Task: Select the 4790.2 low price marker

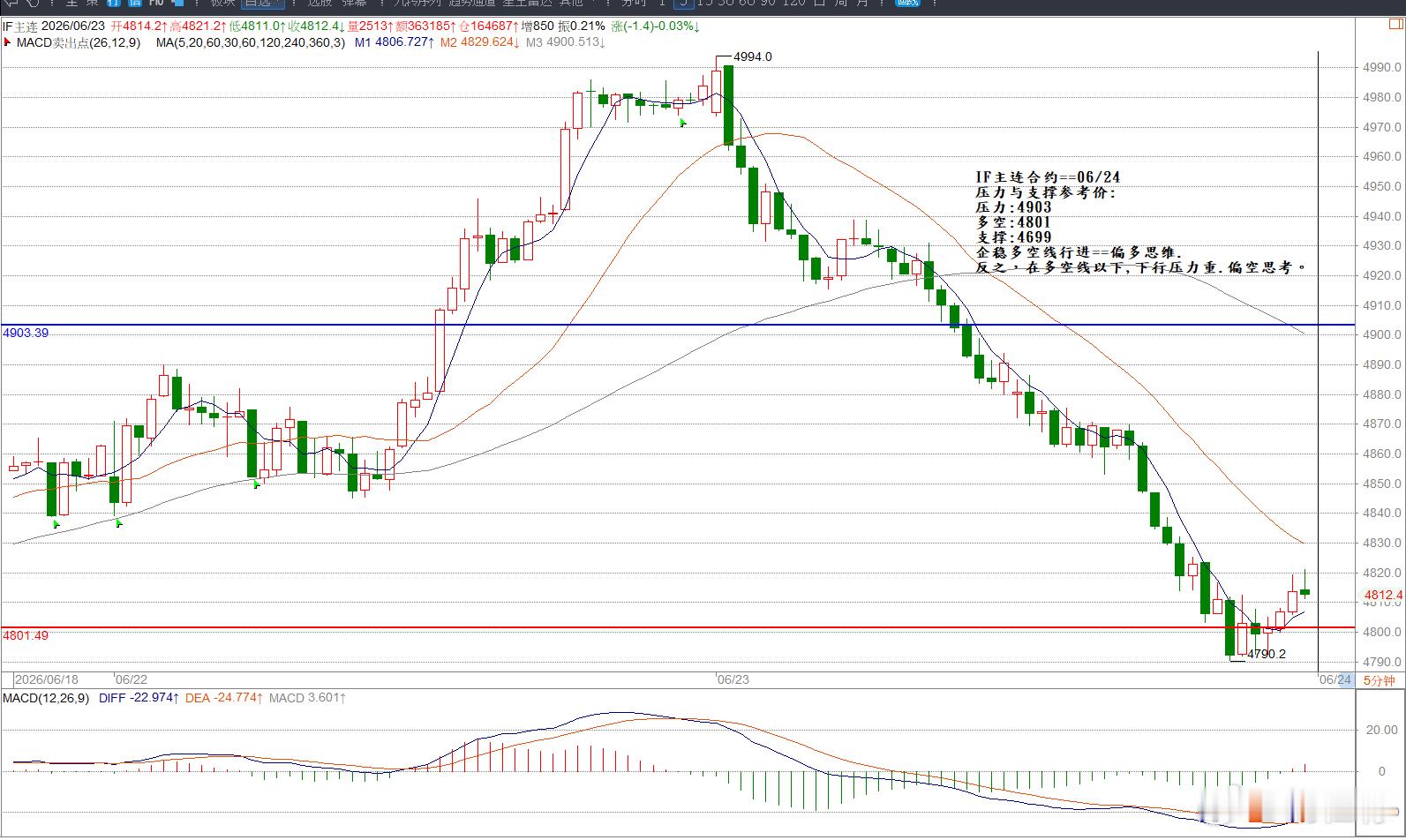Action: pos(1266,654)
